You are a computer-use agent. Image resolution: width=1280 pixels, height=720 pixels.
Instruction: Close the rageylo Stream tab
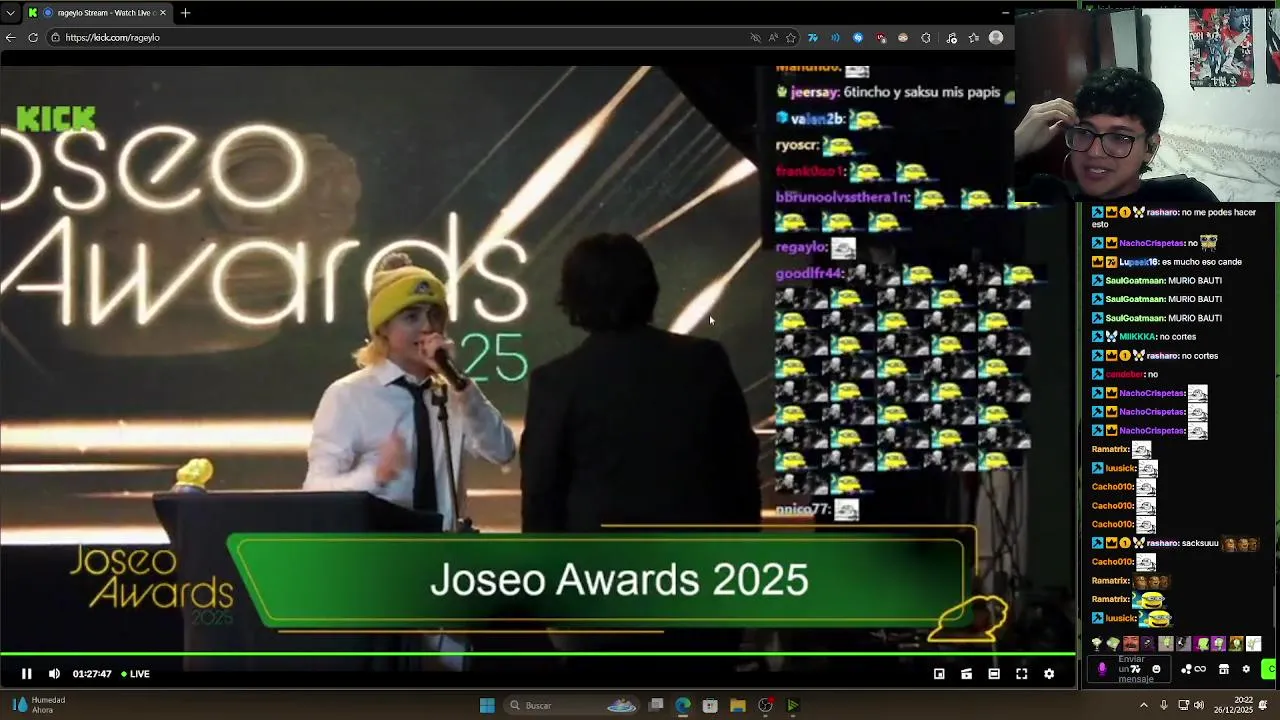(x=163, y=13)
